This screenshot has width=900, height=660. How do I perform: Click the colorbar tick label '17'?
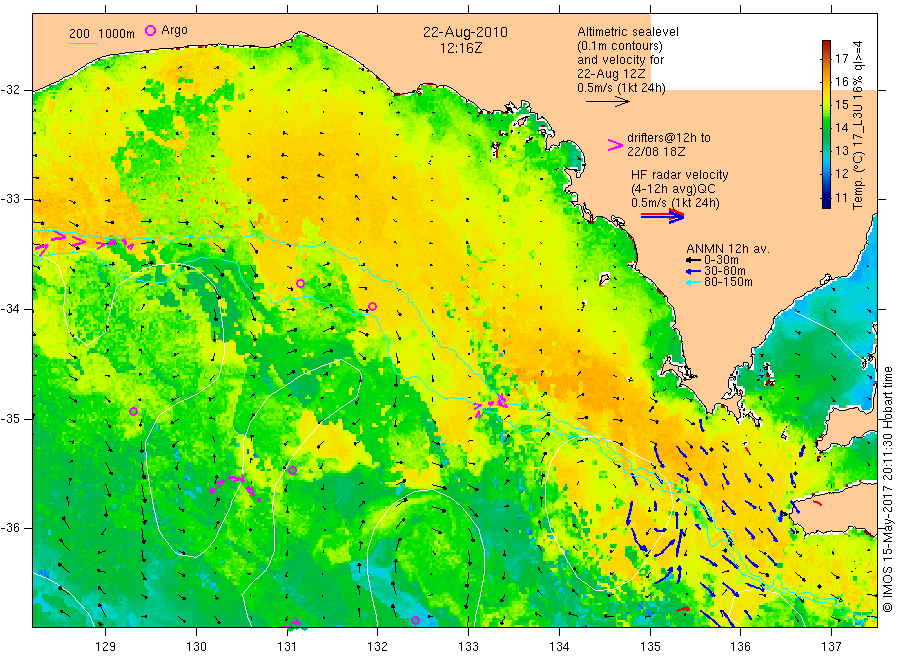841,59
